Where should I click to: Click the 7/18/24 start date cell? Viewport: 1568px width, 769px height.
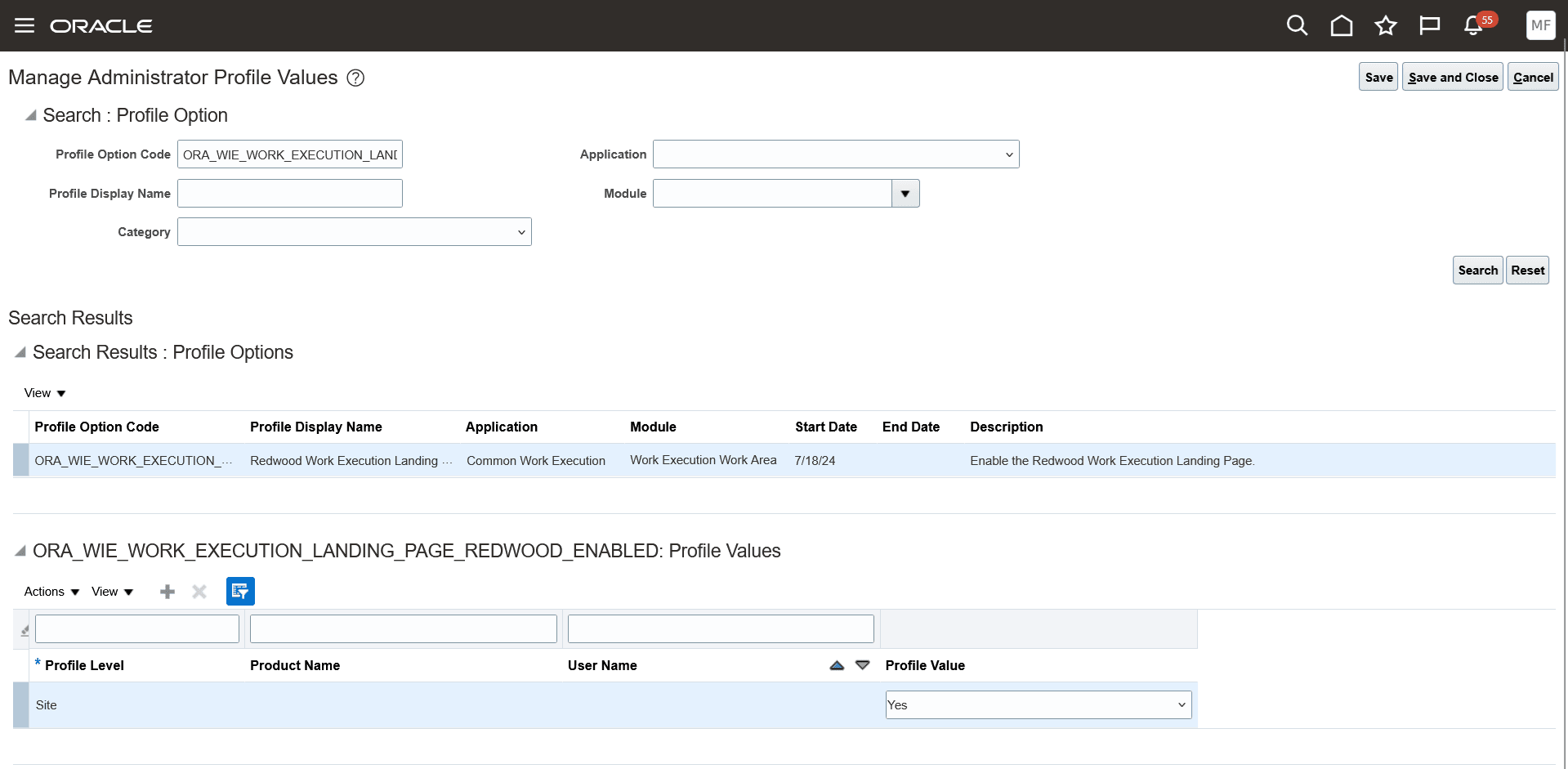pyautogui.click(x=815, y=461)
